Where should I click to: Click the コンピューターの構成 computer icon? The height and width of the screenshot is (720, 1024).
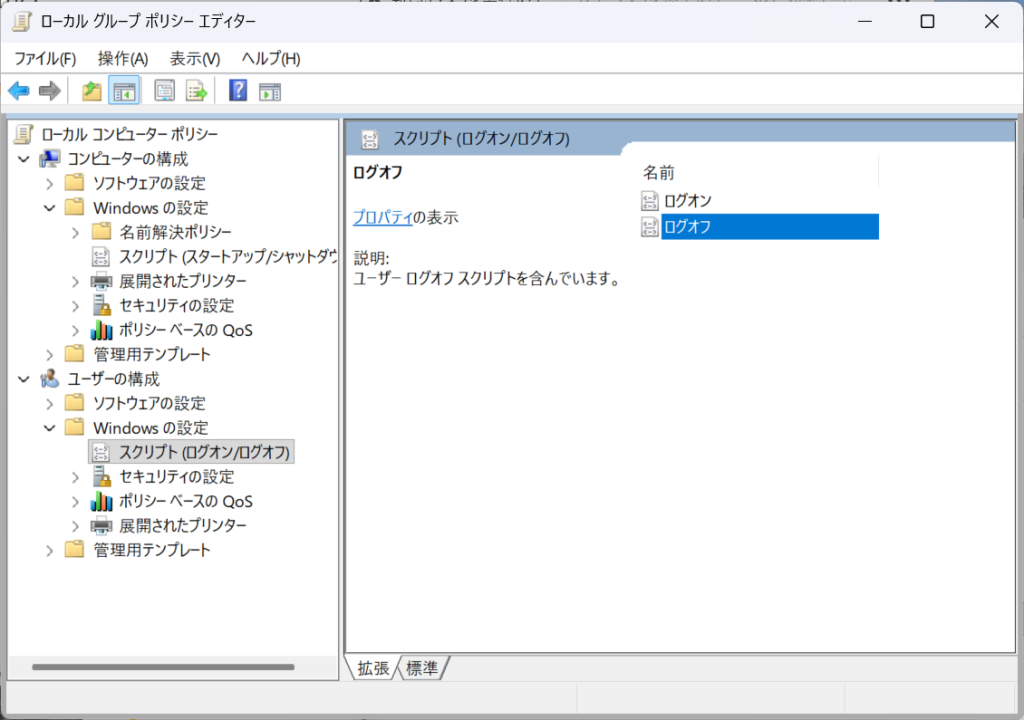click(x=50, y=158)
